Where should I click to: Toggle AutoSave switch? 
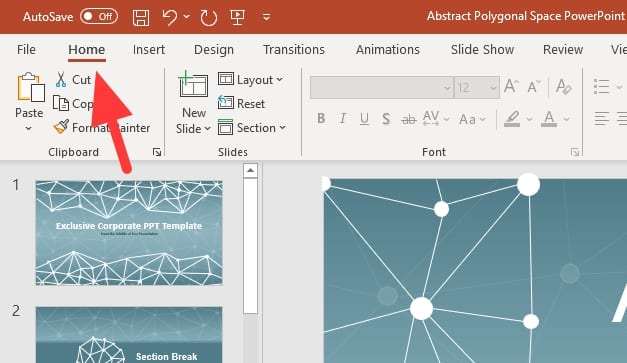99,17
